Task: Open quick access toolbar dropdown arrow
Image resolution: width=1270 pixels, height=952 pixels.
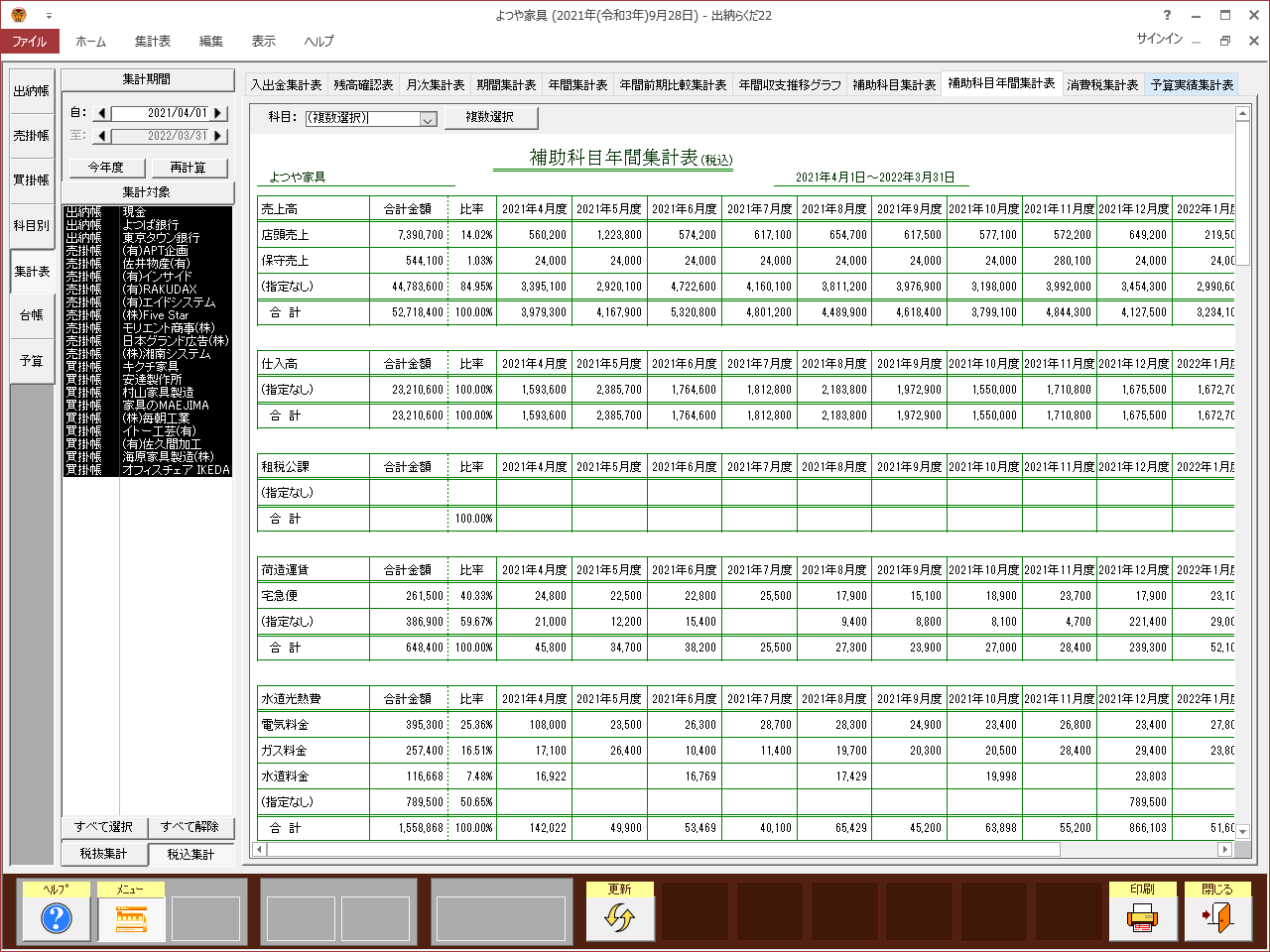Action: tap(49, 16)
